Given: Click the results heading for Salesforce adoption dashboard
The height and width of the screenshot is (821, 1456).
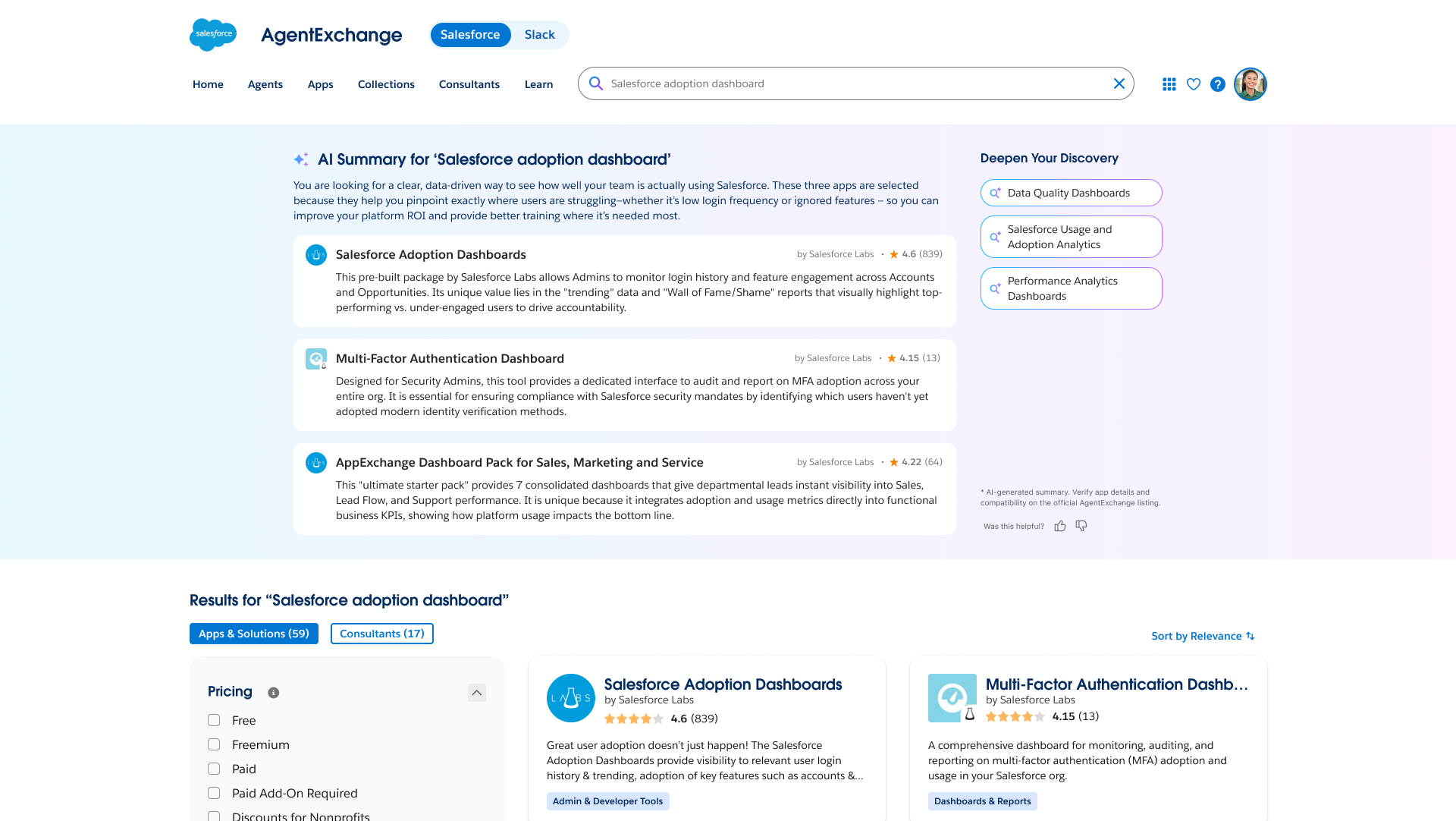Looking at the screenshot, I should 349,600.
